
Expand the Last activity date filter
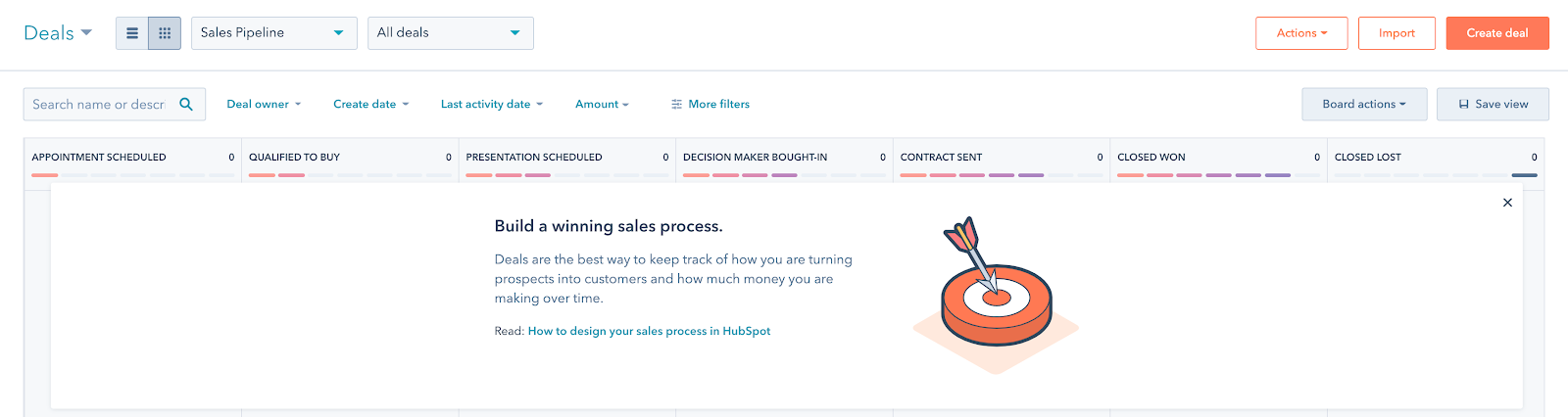click(x=491, y=104)
